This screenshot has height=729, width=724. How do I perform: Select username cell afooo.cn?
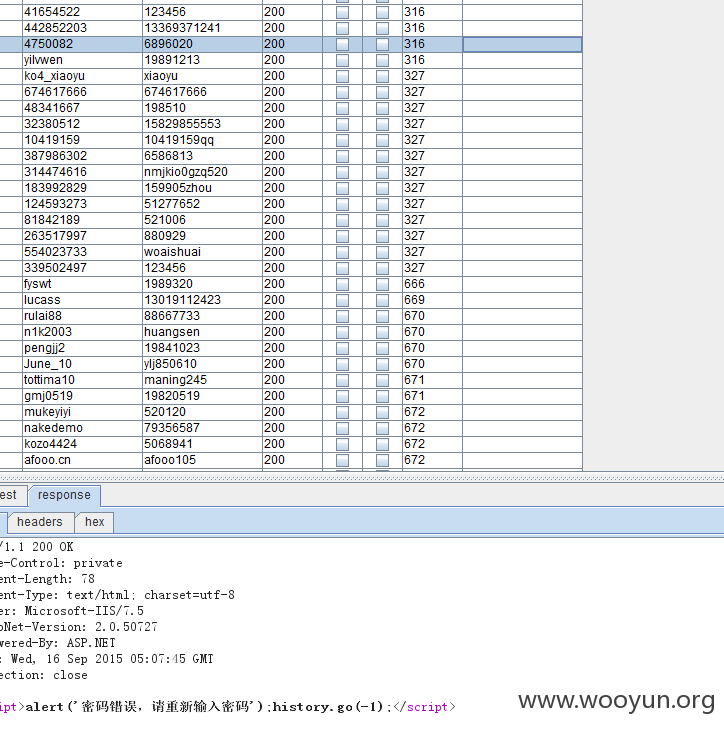tap(82, 460)
